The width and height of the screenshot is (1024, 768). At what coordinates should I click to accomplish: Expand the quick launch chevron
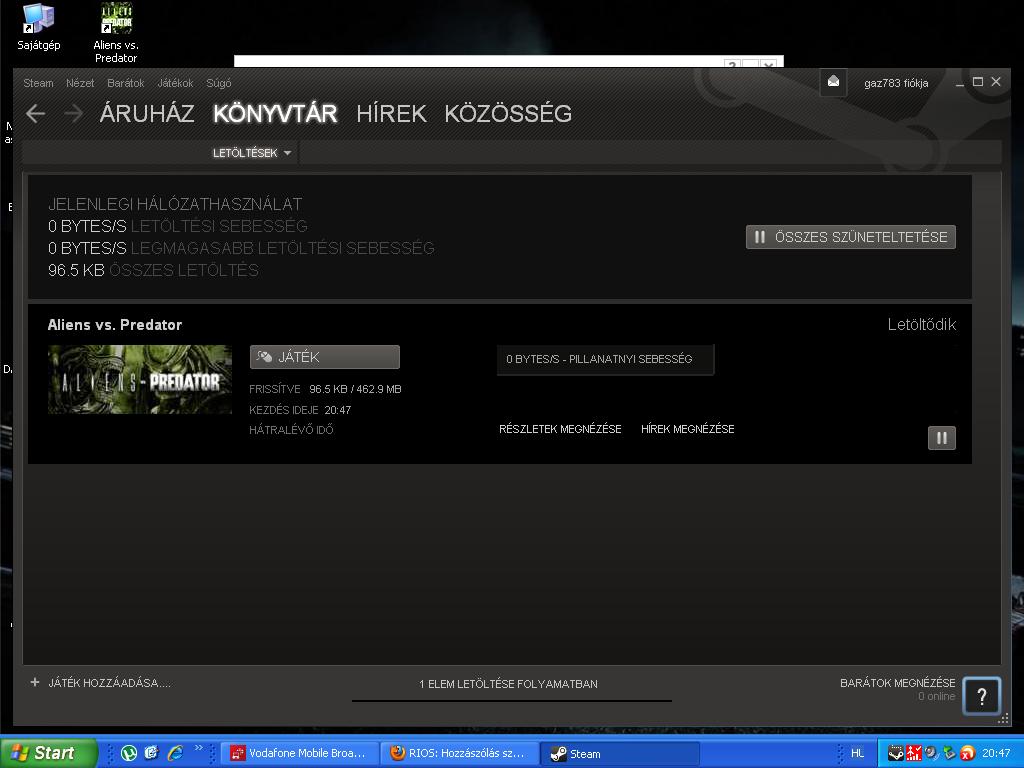click(x=199, y=748)
